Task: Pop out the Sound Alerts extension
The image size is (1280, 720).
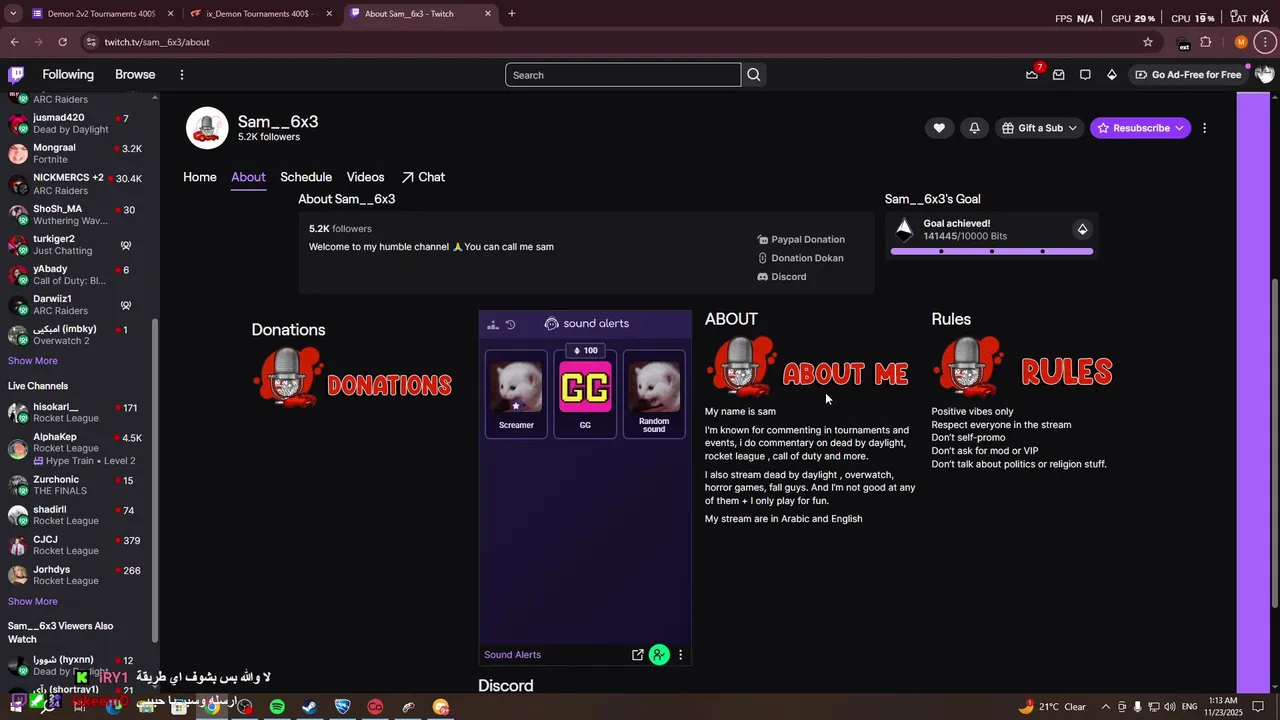Action: point(637,655)
